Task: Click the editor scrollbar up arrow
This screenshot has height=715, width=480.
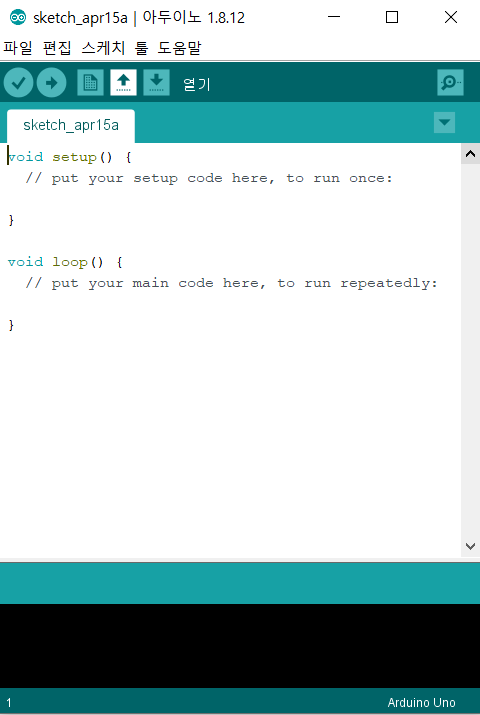Action: (x=470, y=154)
